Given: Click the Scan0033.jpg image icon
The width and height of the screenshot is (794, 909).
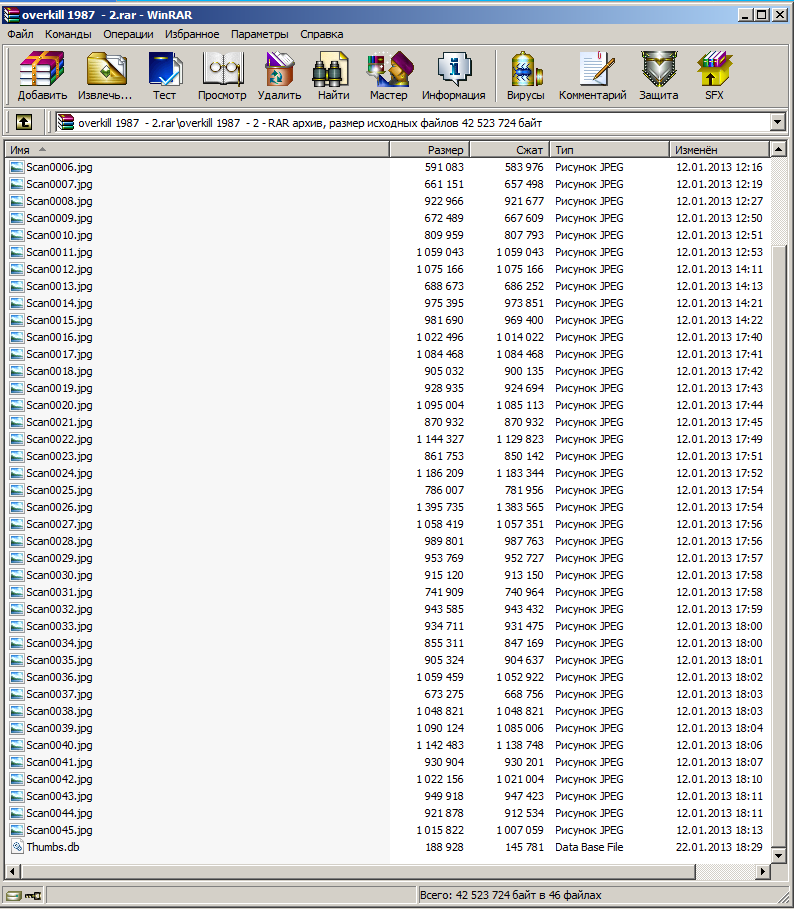Looking at the screenshot, I should click(17, 626).
